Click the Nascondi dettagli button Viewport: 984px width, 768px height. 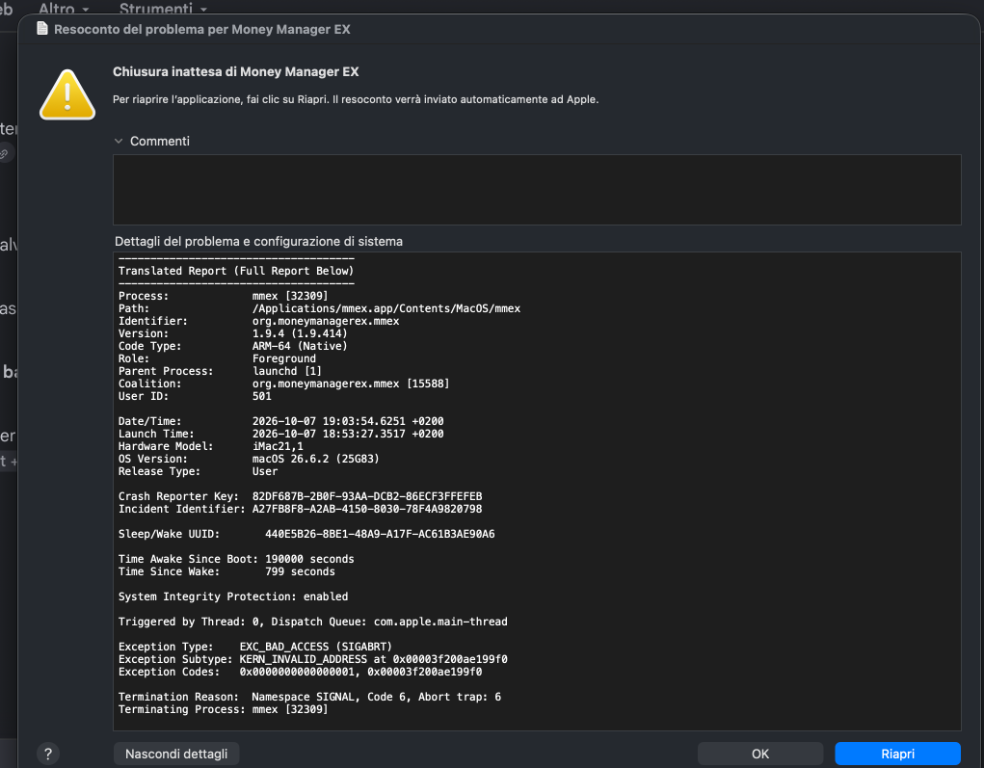pyautogui.click(x=176, y=754)
